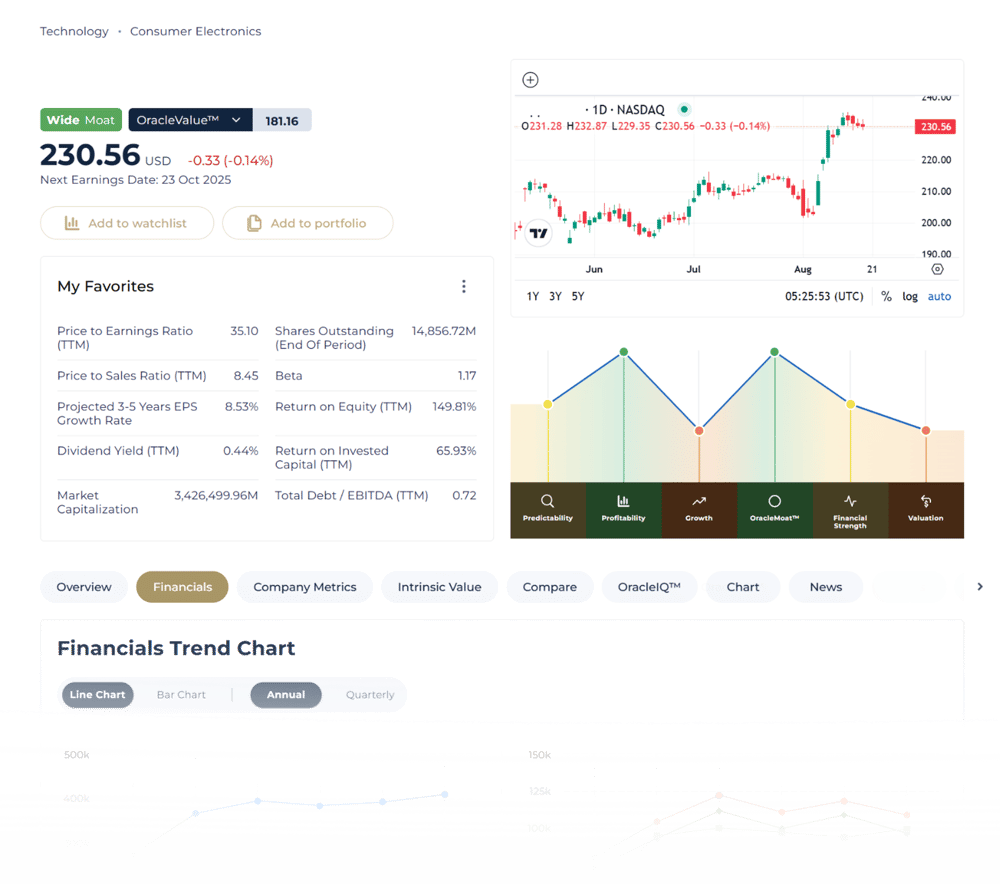Image resolution: width=1000 pixels, height=884 pixels.
Task: Open the Overview tab
Action: [84, 587]
